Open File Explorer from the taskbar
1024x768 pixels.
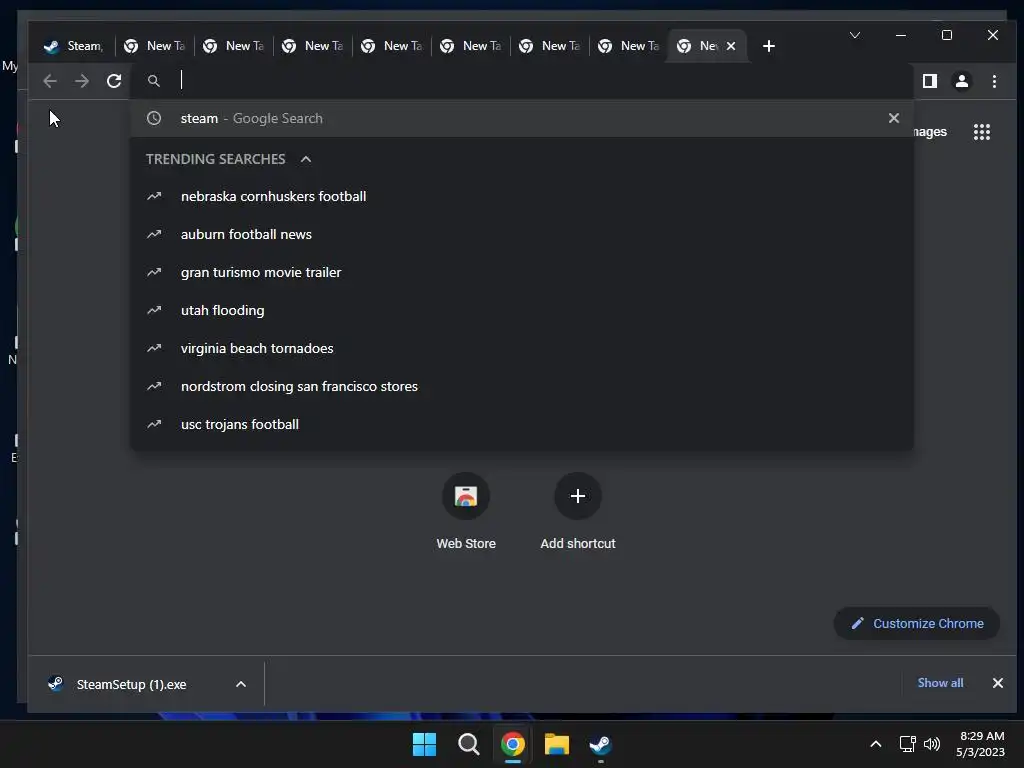556,744
